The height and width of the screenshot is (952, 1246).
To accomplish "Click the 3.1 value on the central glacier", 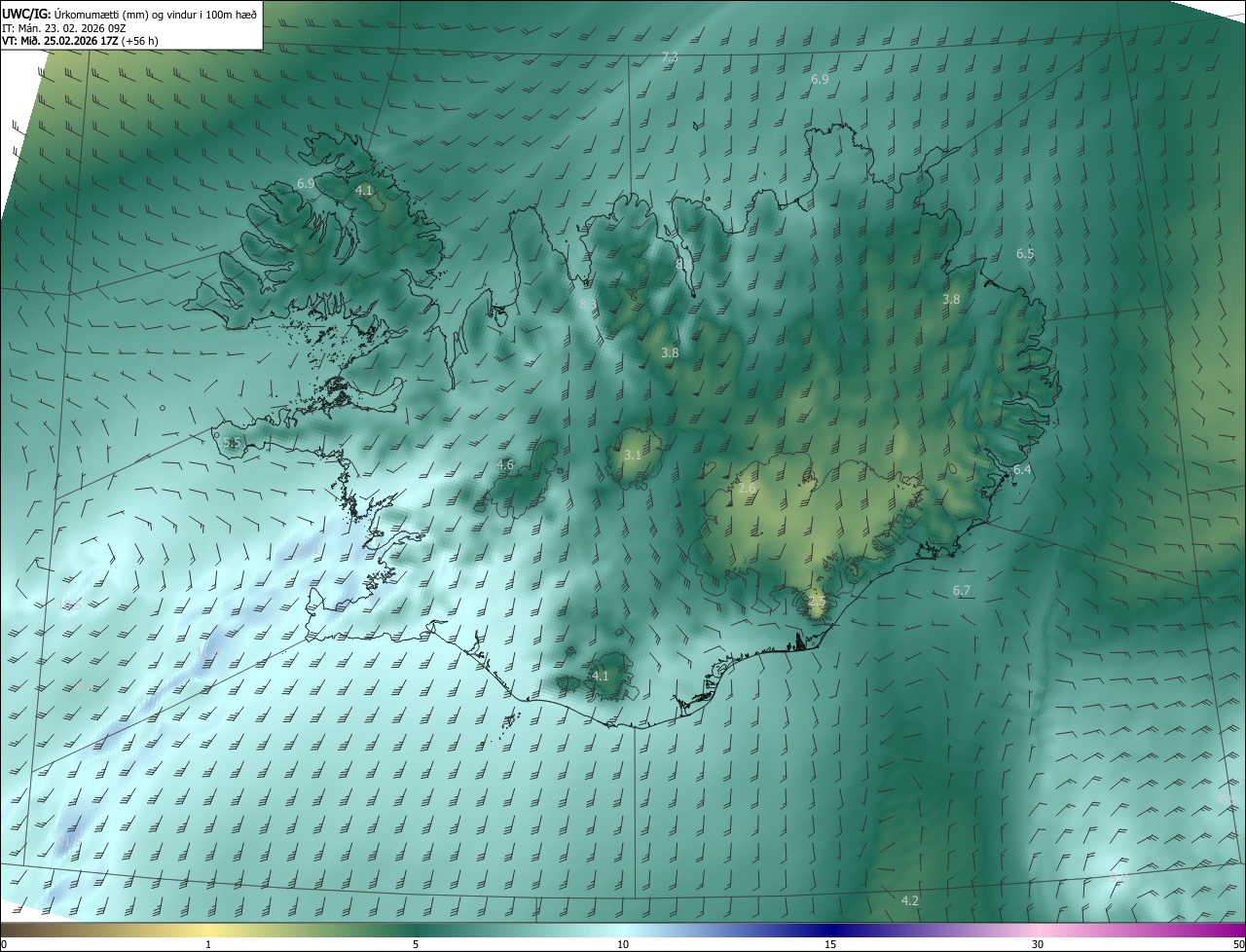I will click(633, 456).
